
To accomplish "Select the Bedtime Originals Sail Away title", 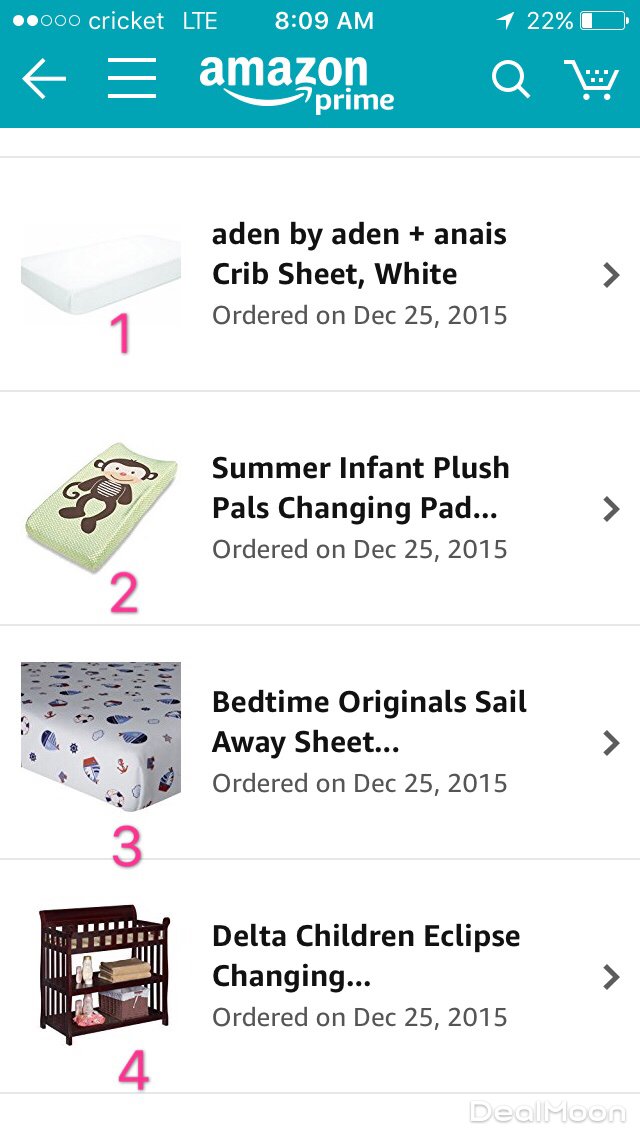I will [368, 722].
